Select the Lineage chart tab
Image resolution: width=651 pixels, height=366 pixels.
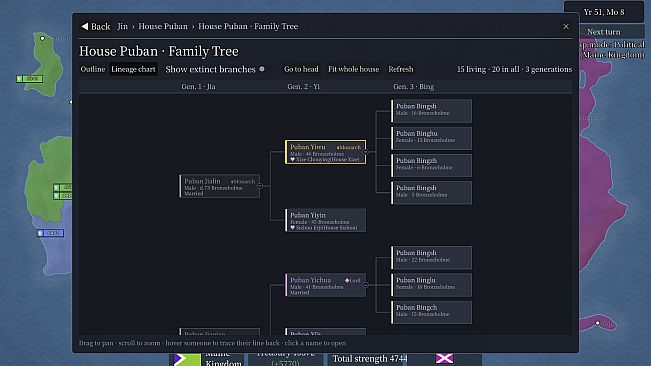[133, 69]
